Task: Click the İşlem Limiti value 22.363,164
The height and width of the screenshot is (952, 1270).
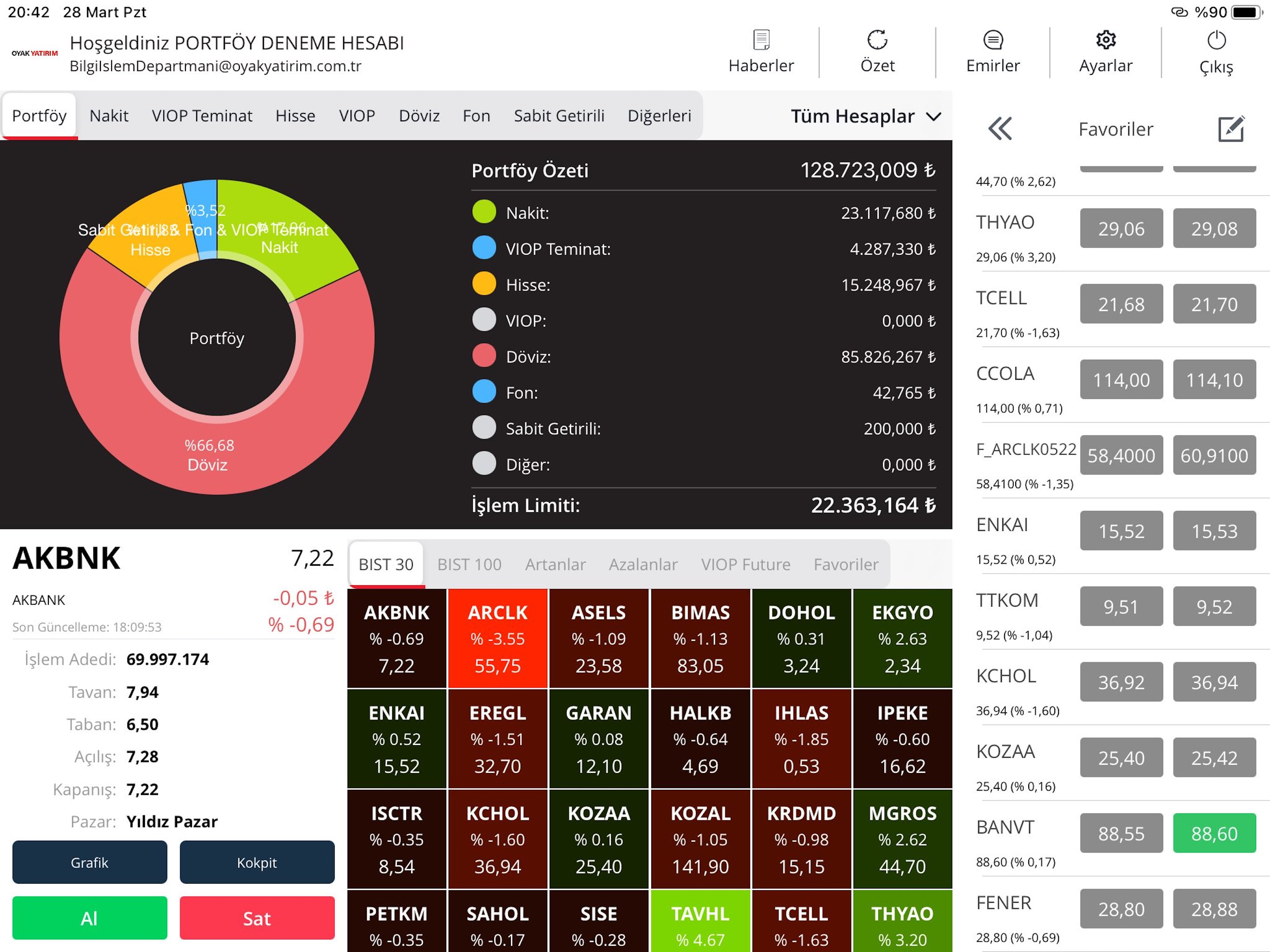Action: pyautogui.click(x=873, y=505)
